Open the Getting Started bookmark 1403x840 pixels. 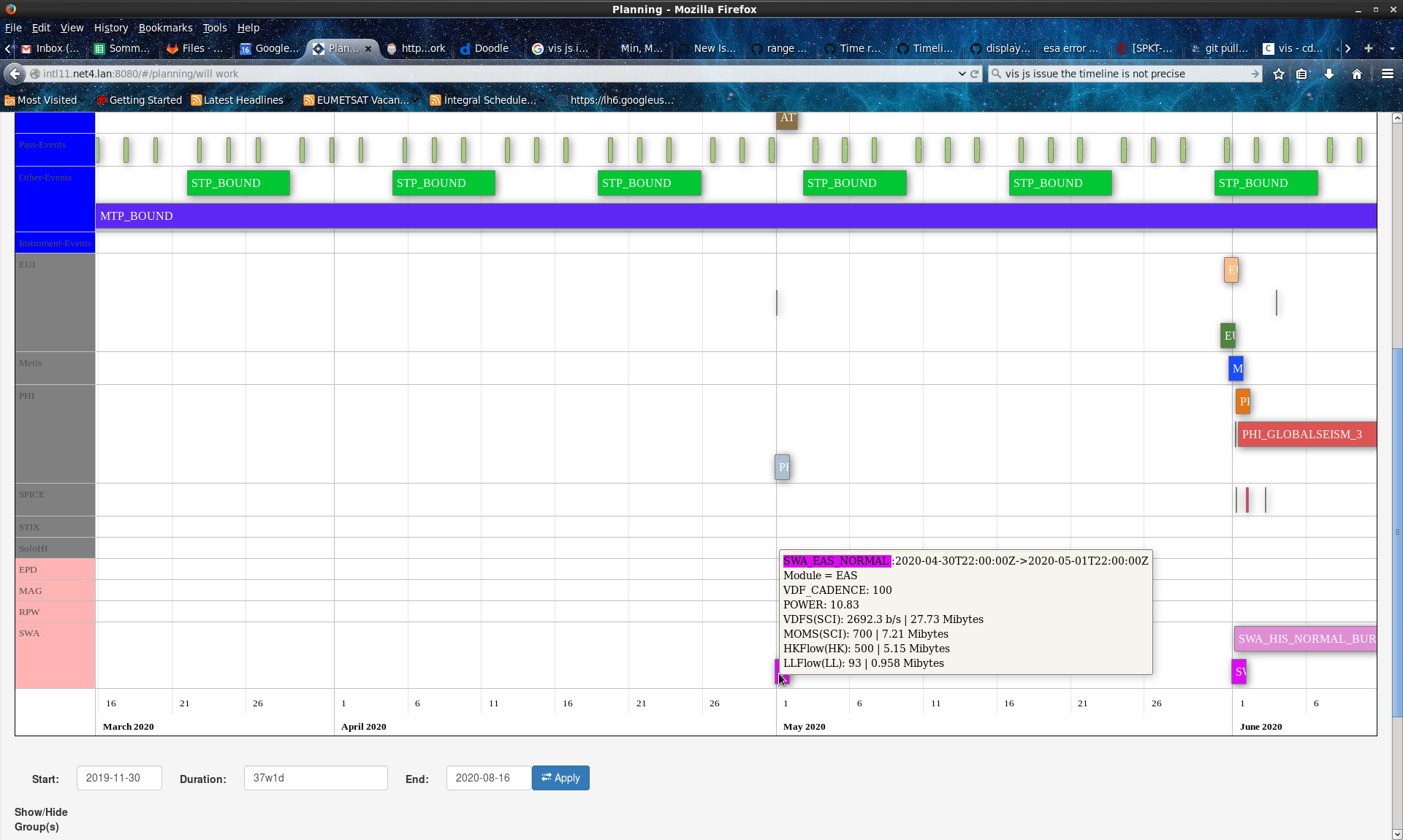(140, 100)
